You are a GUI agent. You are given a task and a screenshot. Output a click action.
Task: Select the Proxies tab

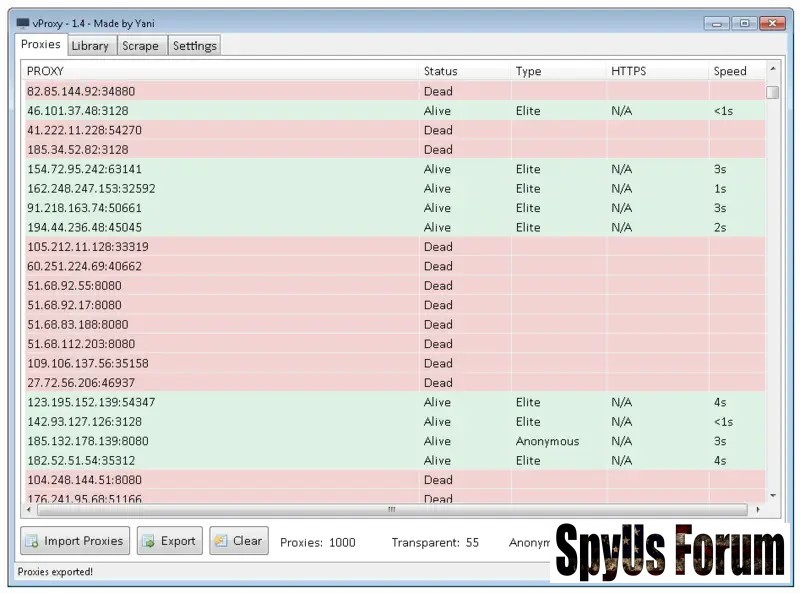(41, 45)
